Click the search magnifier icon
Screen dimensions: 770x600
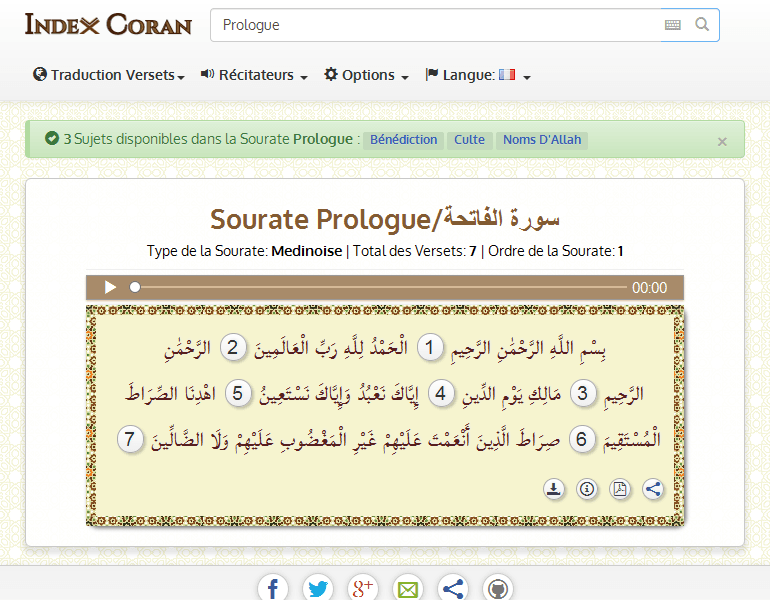click(702, 25)
